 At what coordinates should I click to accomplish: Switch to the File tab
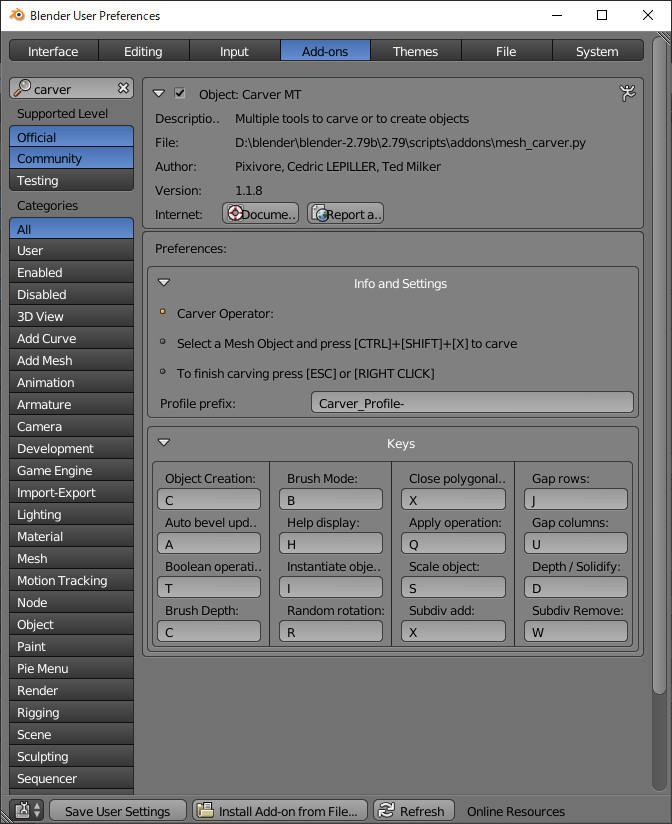[x=506, y=51]
